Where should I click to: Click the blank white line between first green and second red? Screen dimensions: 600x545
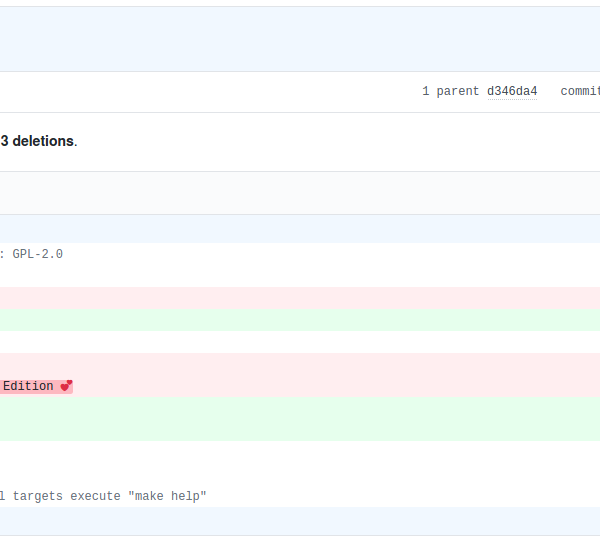point(300,342)
